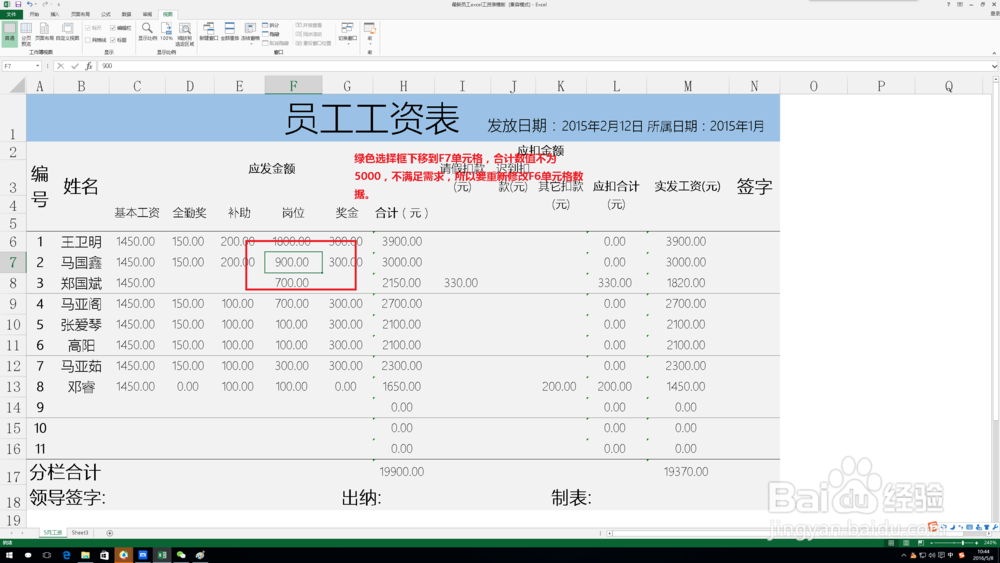Click the insert function fx icon

(x=89, y=66)
